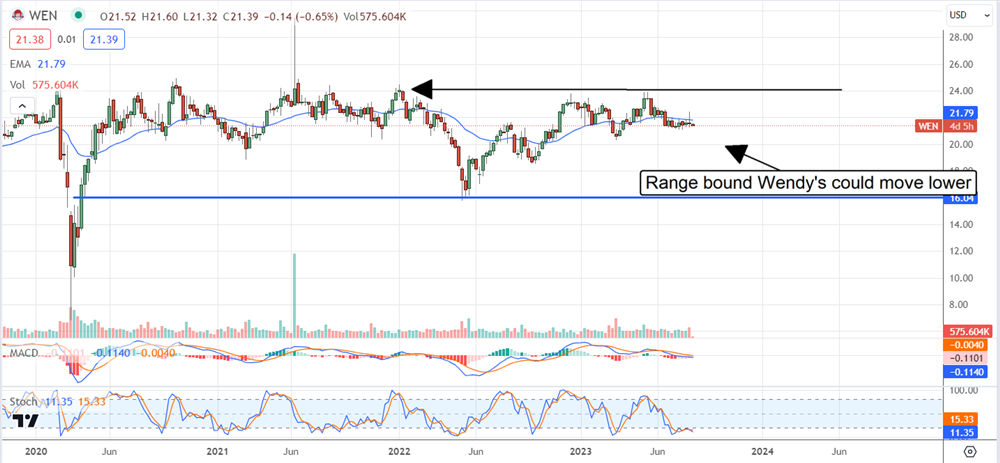Open symbol search via the WEN ticker
The height and width of the screenshot is (463, 1000).
pyautogui.click(x=42, y=14)
